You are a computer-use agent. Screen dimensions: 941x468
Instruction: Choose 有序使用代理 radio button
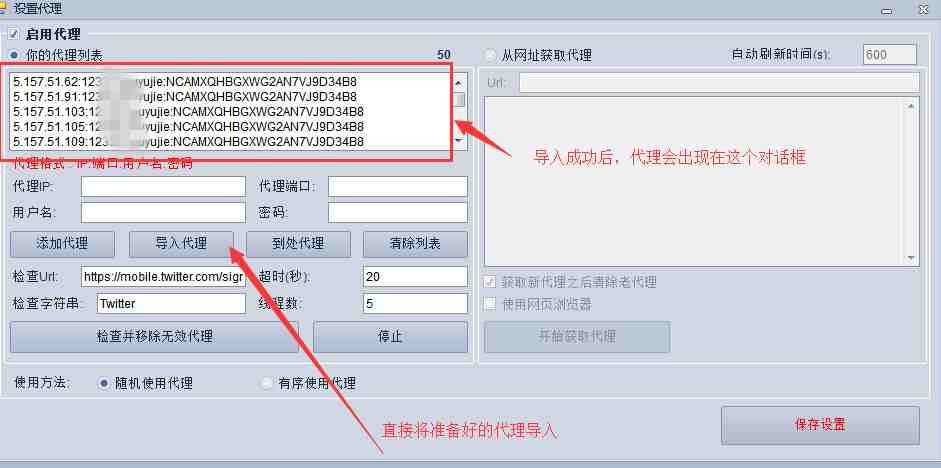tap(267, 383)
